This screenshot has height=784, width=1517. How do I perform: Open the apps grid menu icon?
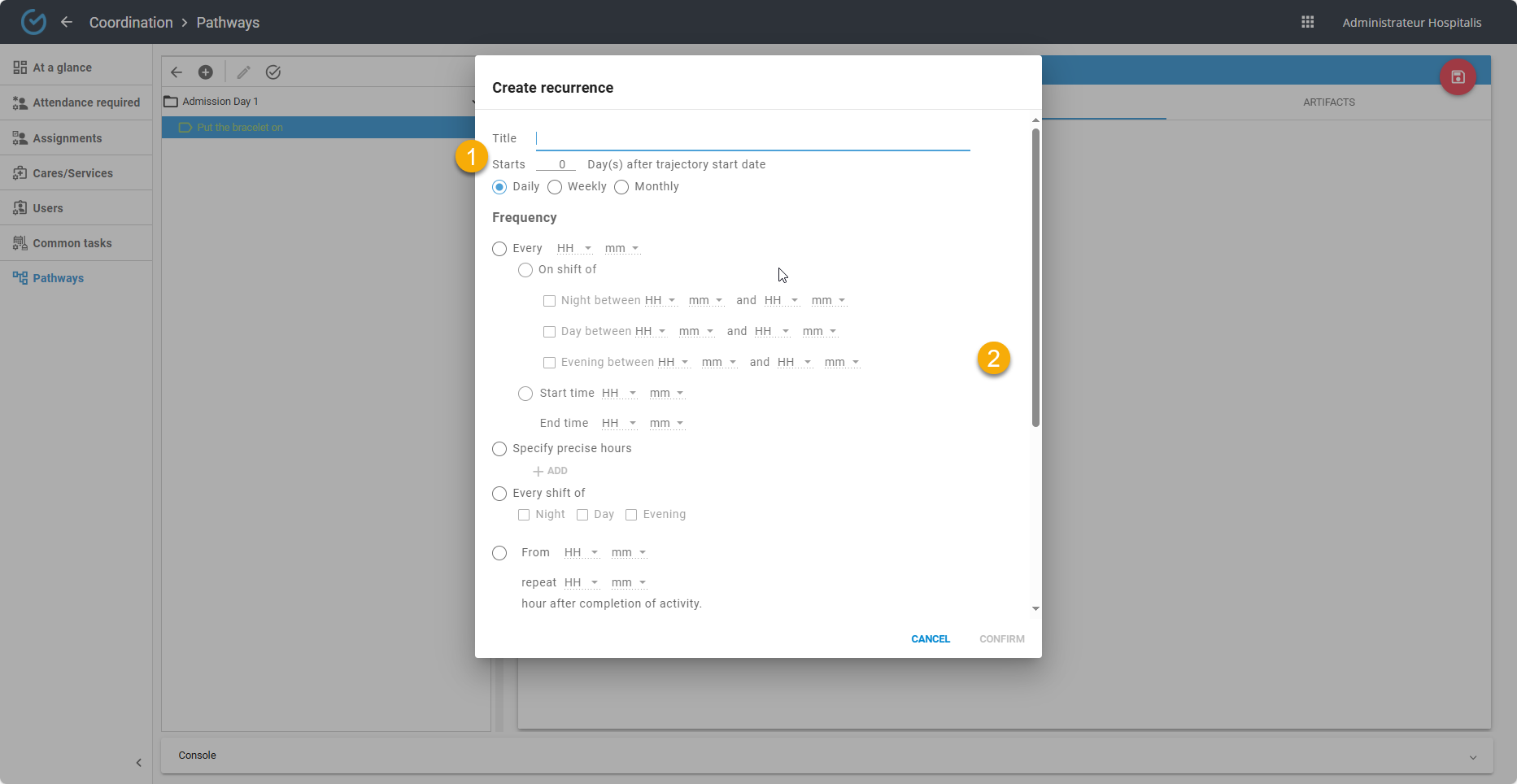pyautogui.click(x=1307, y=22)
